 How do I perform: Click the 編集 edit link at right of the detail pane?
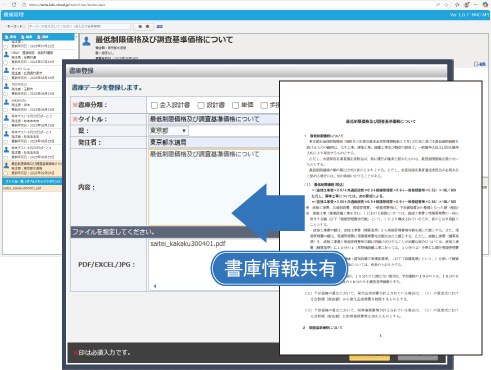pyautogui.click(x=480, y=64)
